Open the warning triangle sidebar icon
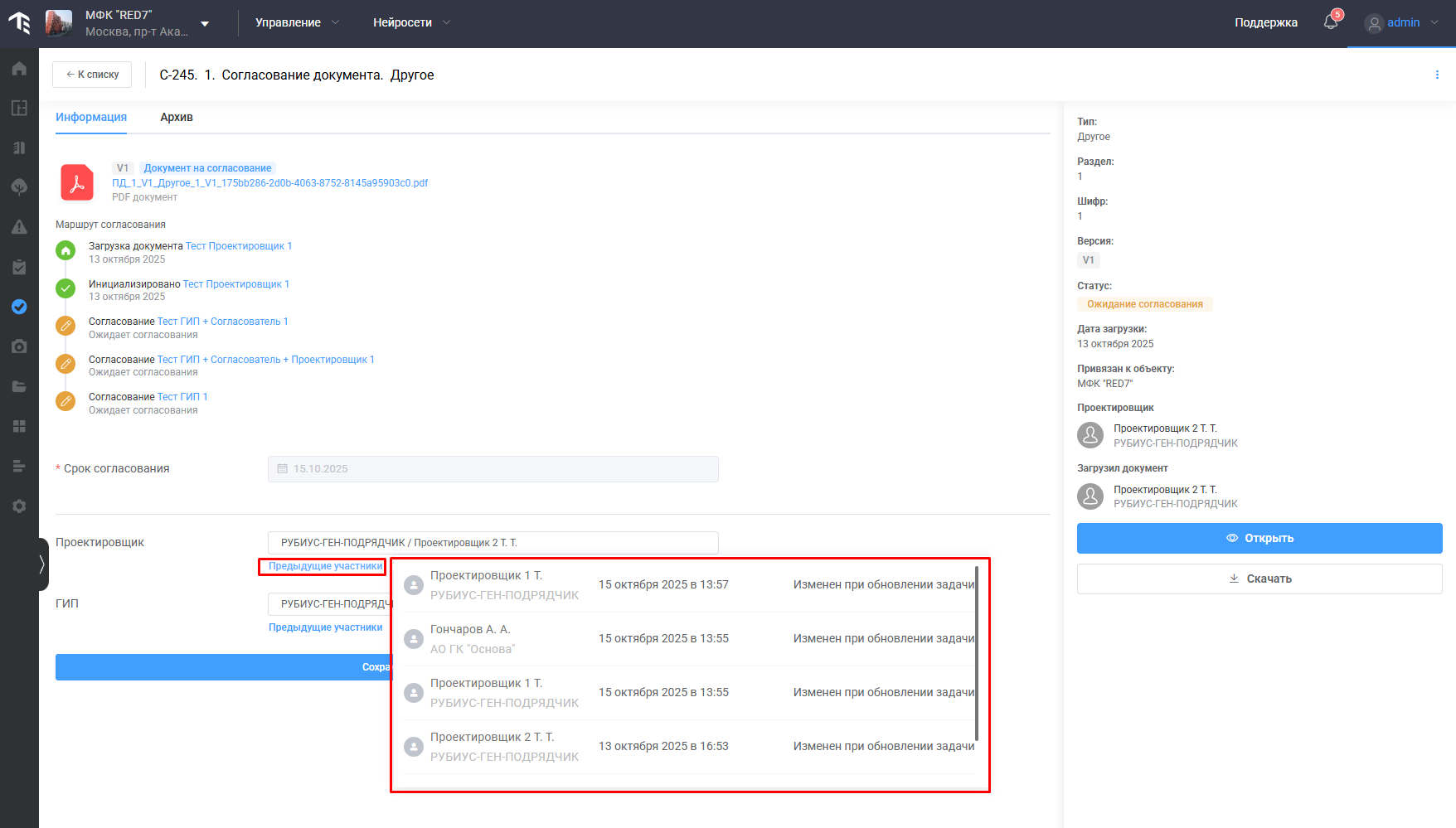 [19, 227]
